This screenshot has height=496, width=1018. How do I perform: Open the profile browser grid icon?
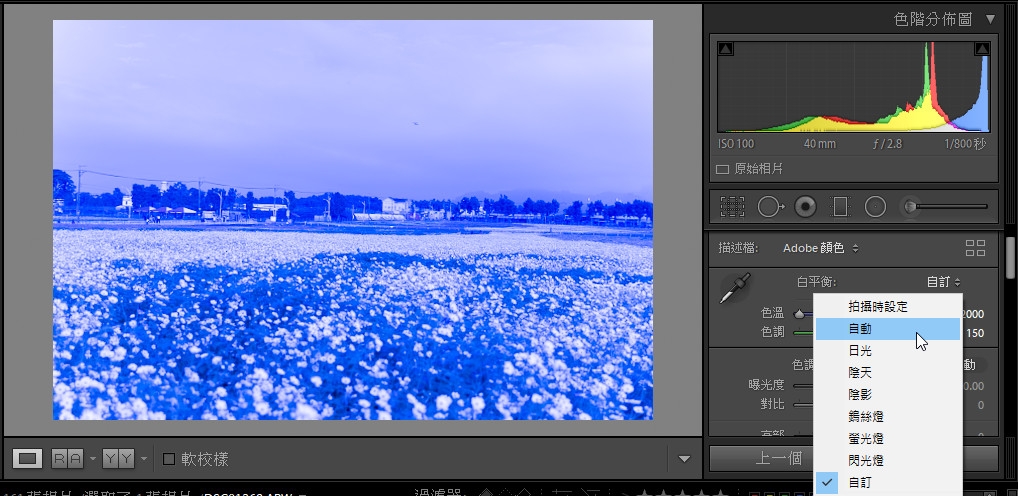pos(975,248)
